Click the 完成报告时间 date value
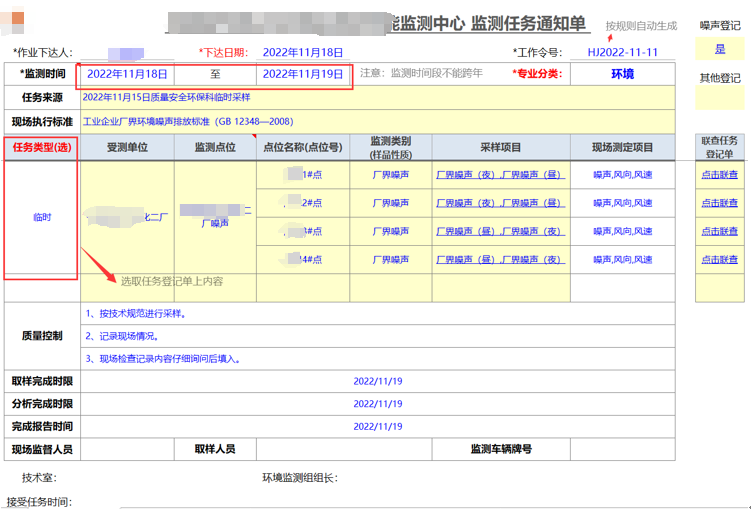This screenshot has width=751, height=512. (x=377, y=427)
